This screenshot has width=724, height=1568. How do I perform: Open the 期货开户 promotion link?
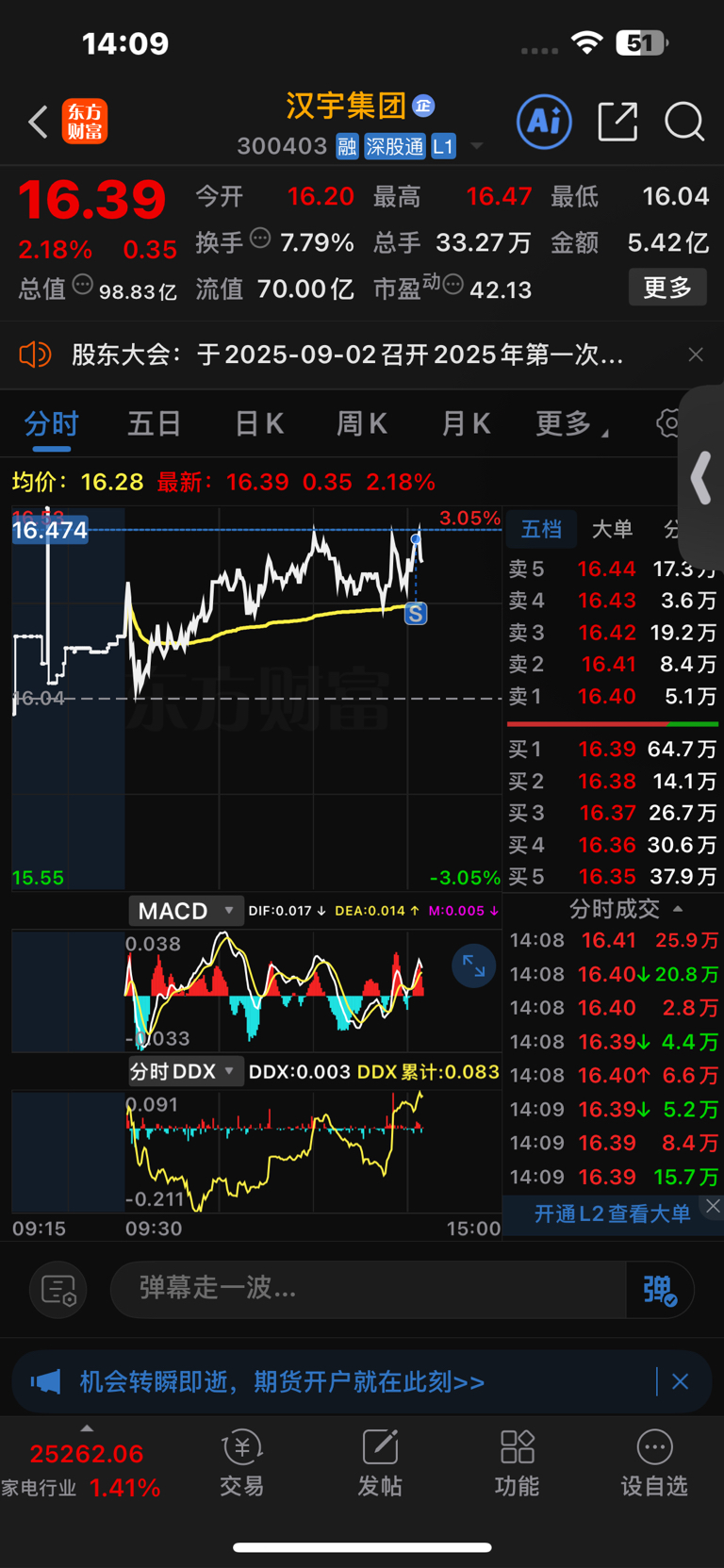[282, 1382]
